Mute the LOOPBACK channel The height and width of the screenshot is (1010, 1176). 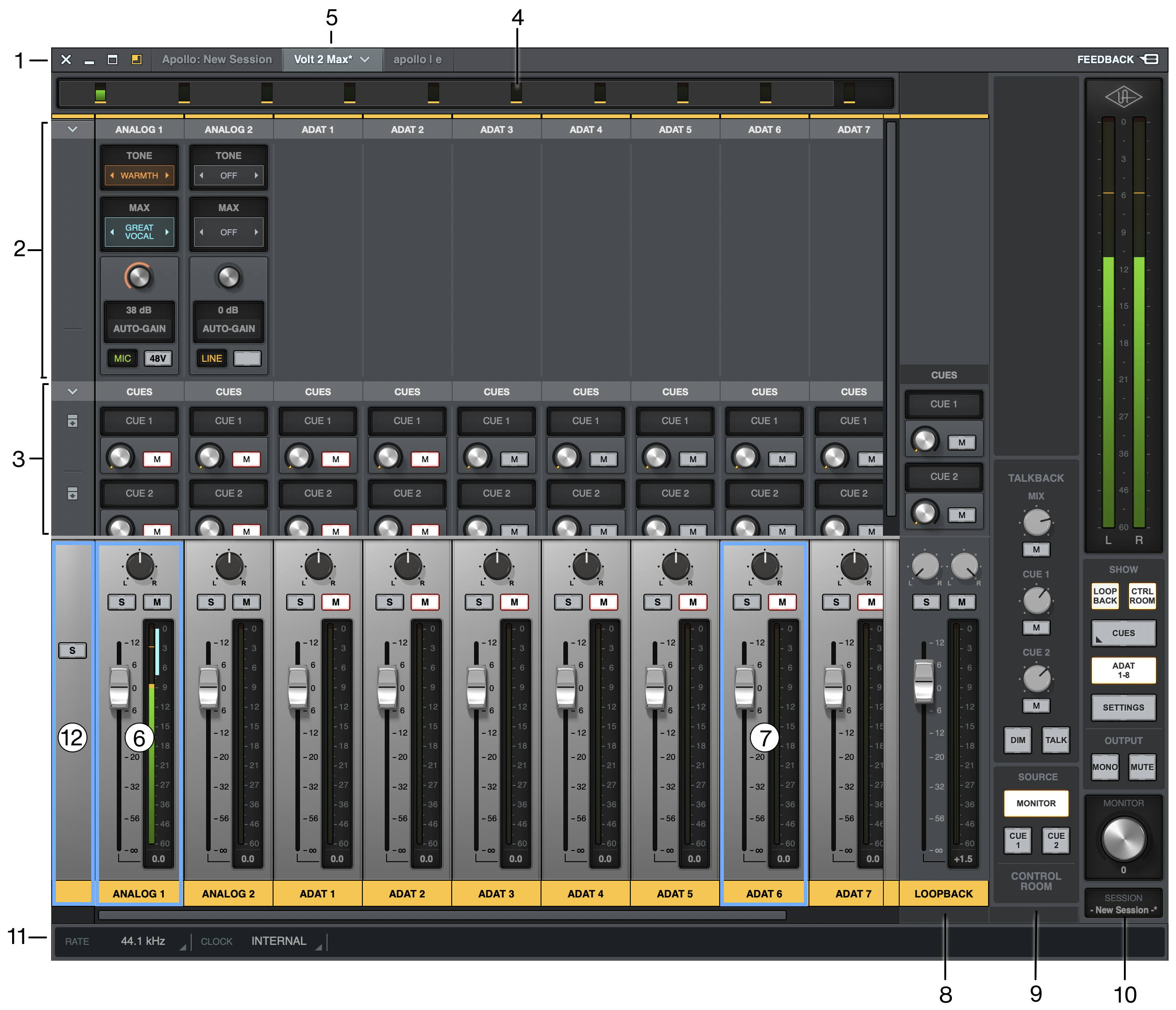point(962,602)
